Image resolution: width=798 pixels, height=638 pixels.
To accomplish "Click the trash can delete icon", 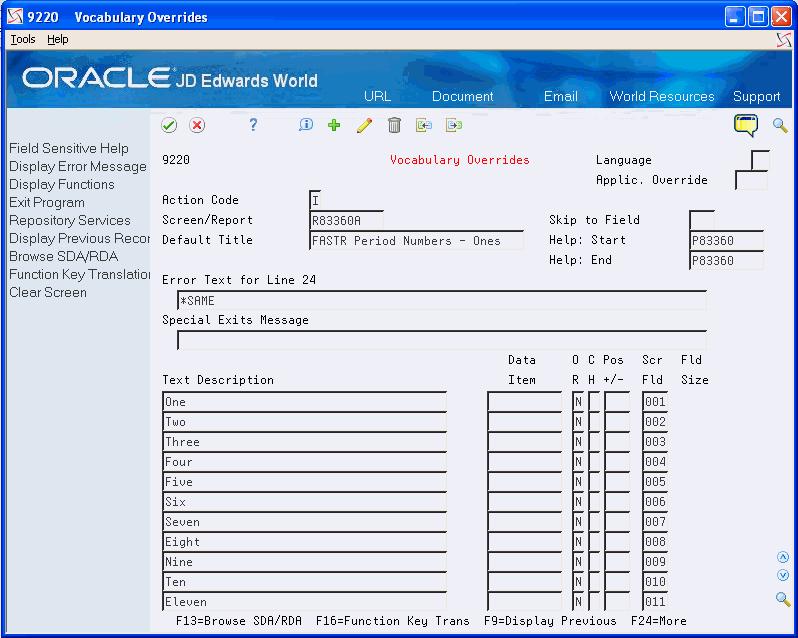I will click(x=394, y=125).
